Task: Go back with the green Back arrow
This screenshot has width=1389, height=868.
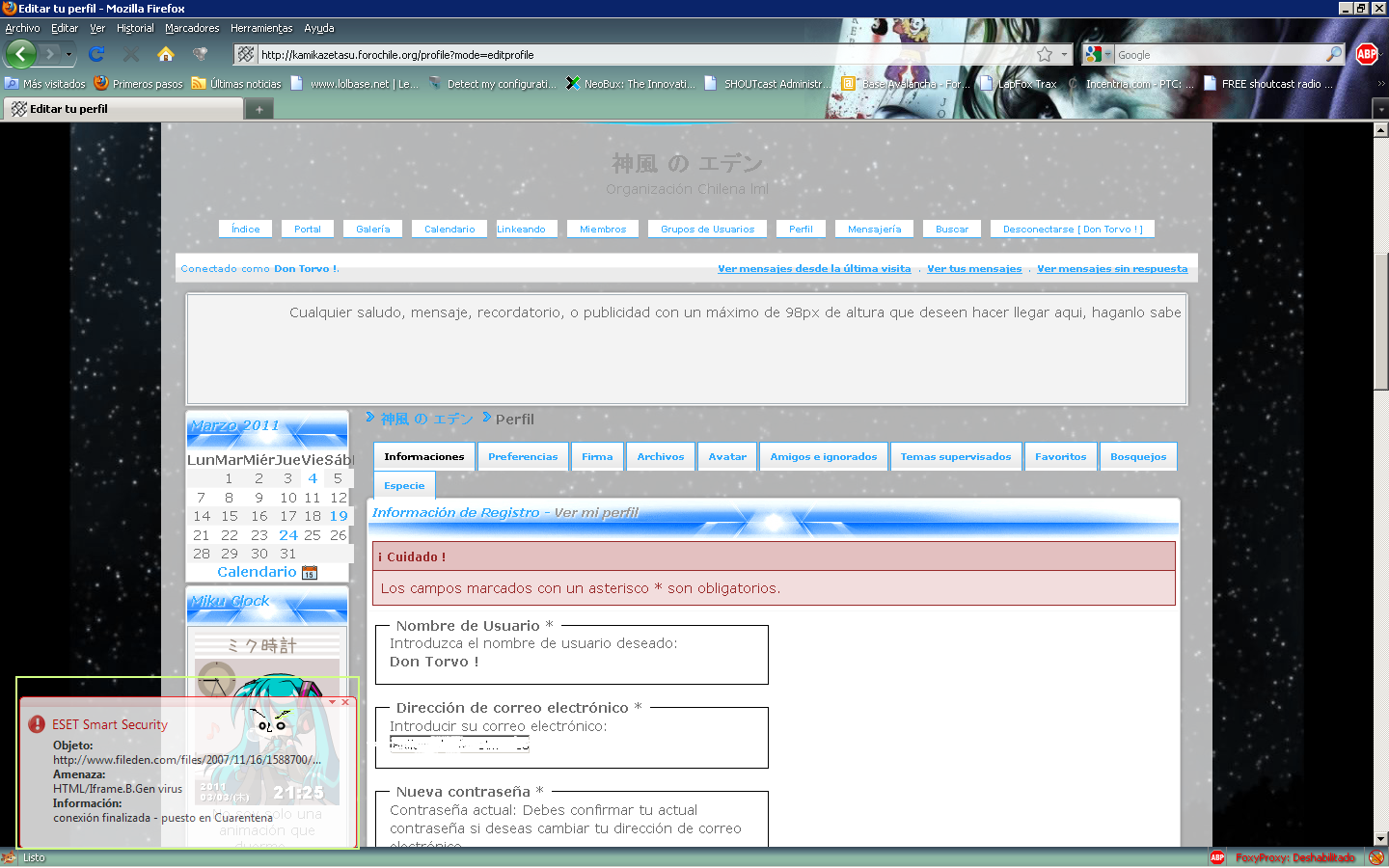Action: coord(21,54)
